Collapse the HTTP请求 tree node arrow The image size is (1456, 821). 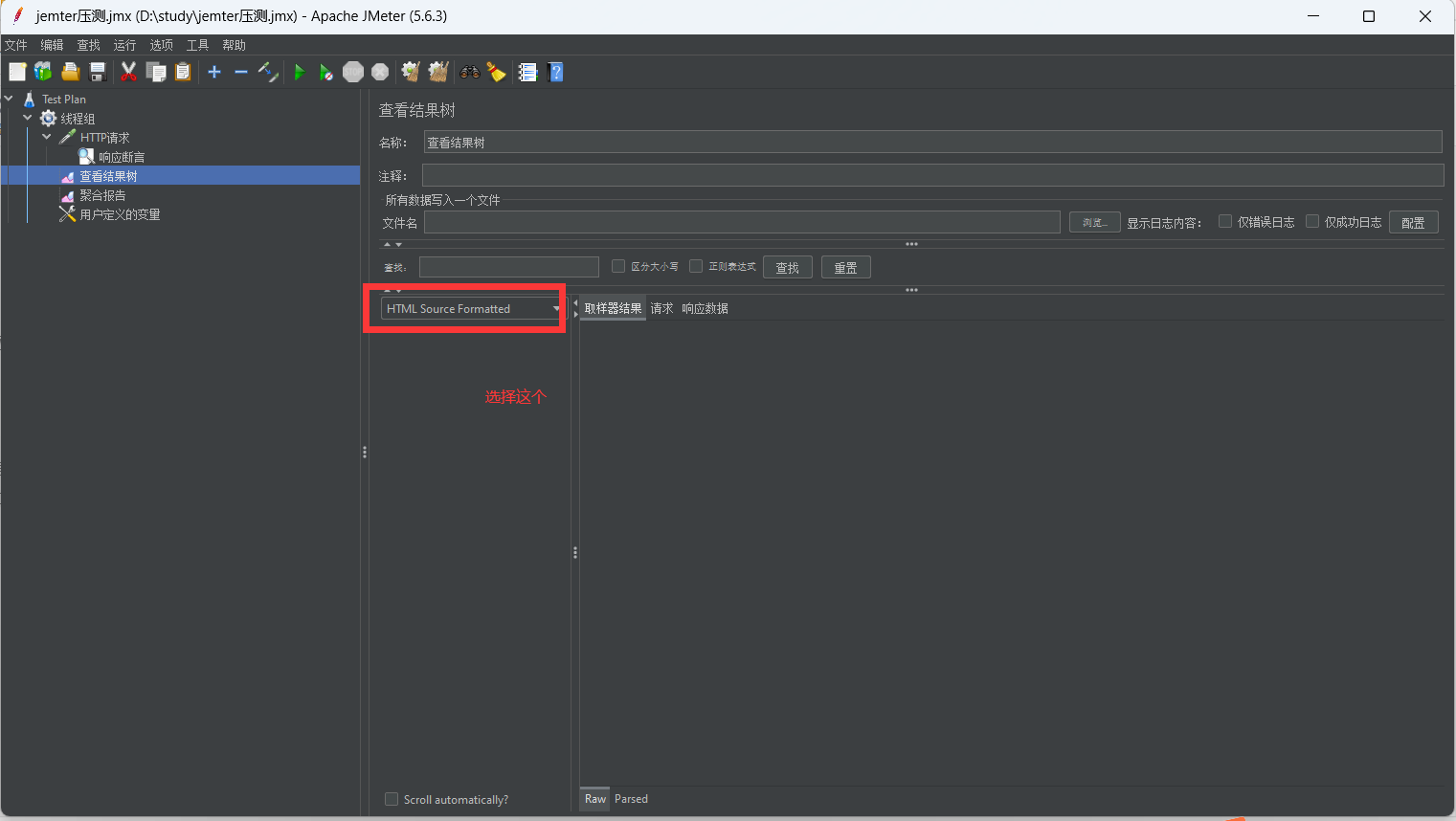(x=47, y=137)
